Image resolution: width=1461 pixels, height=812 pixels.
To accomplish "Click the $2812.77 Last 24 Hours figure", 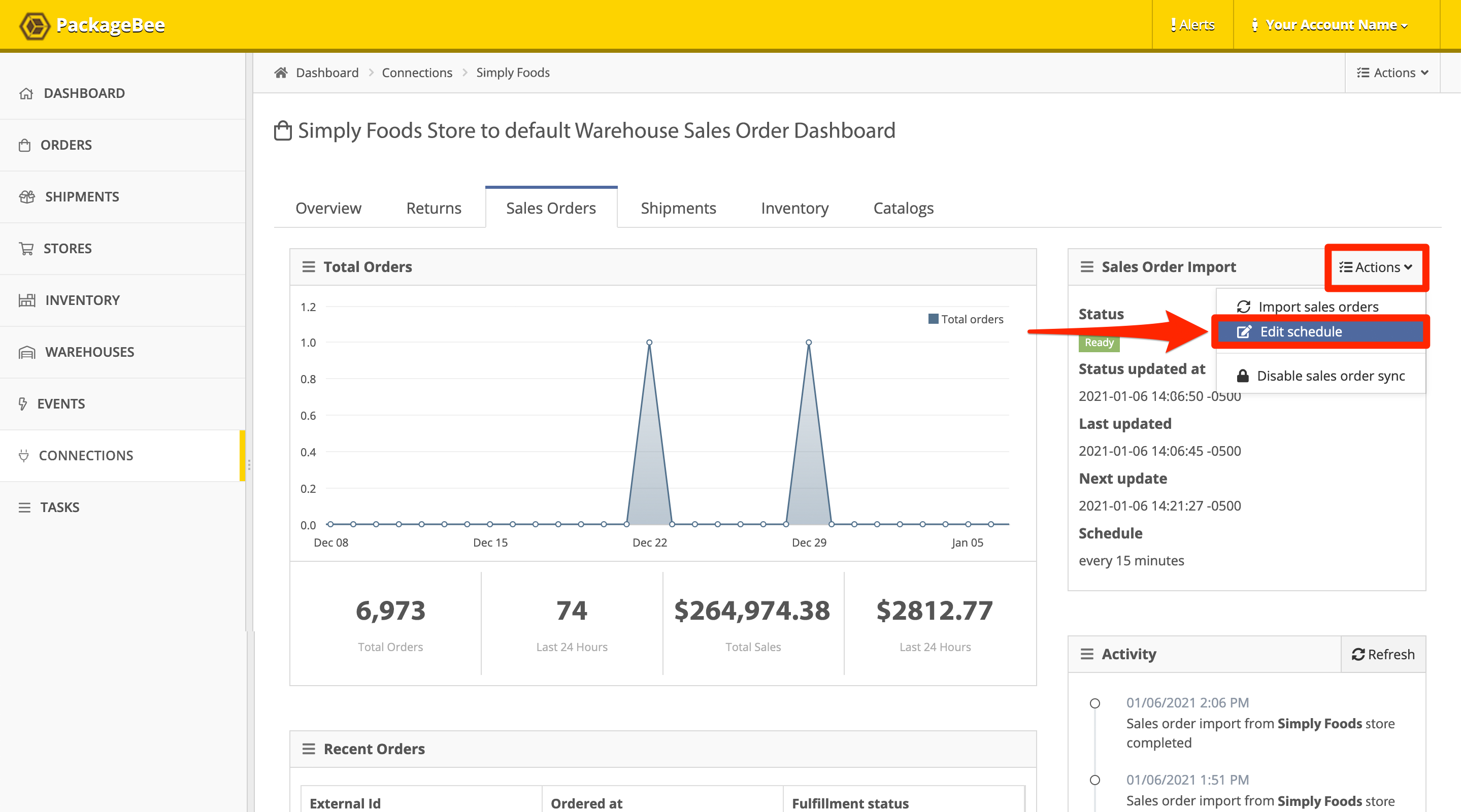I will pos(935,611).
